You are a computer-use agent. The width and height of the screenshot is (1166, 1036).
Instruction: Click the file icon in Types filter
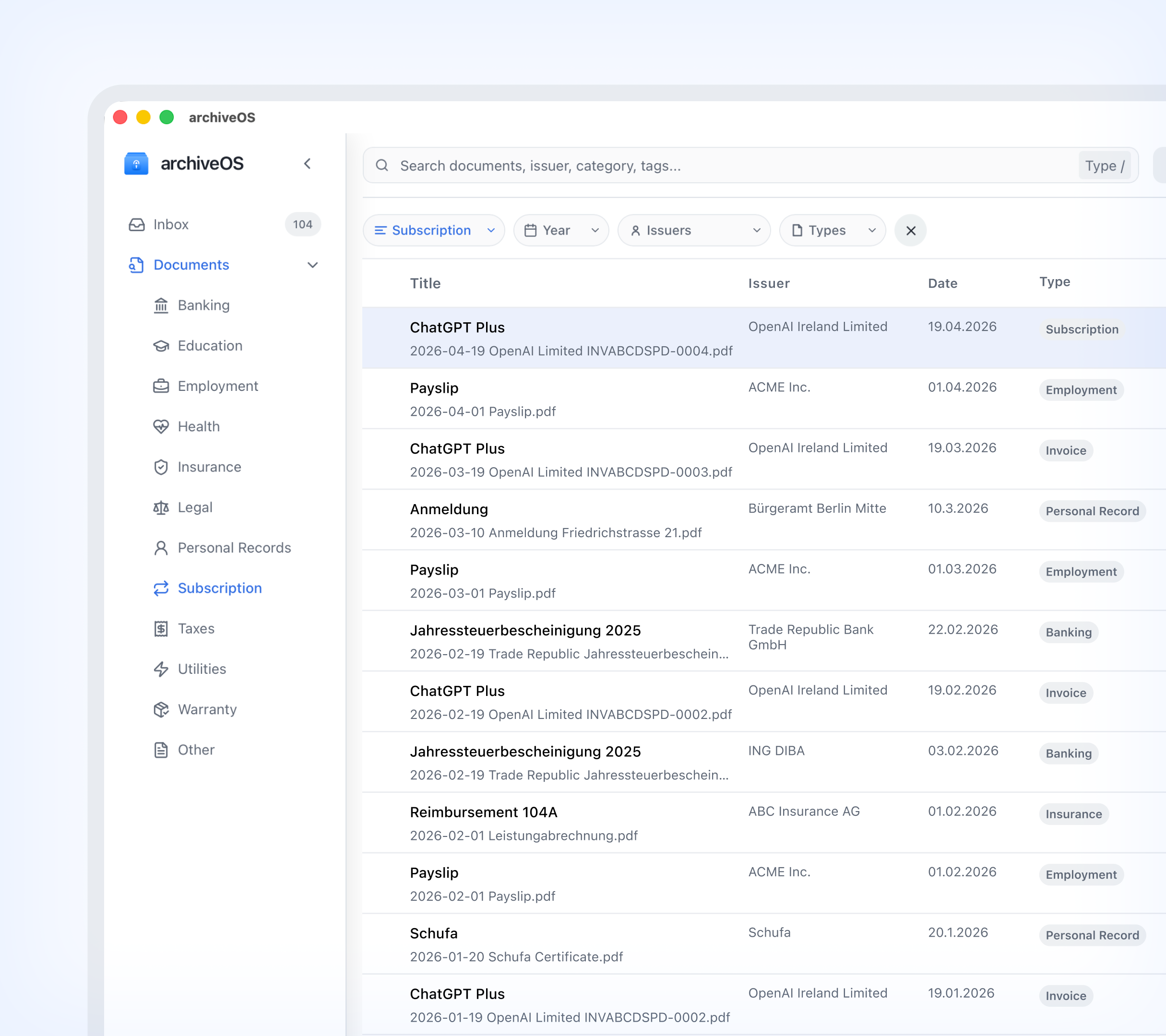[x=797, y=230]
